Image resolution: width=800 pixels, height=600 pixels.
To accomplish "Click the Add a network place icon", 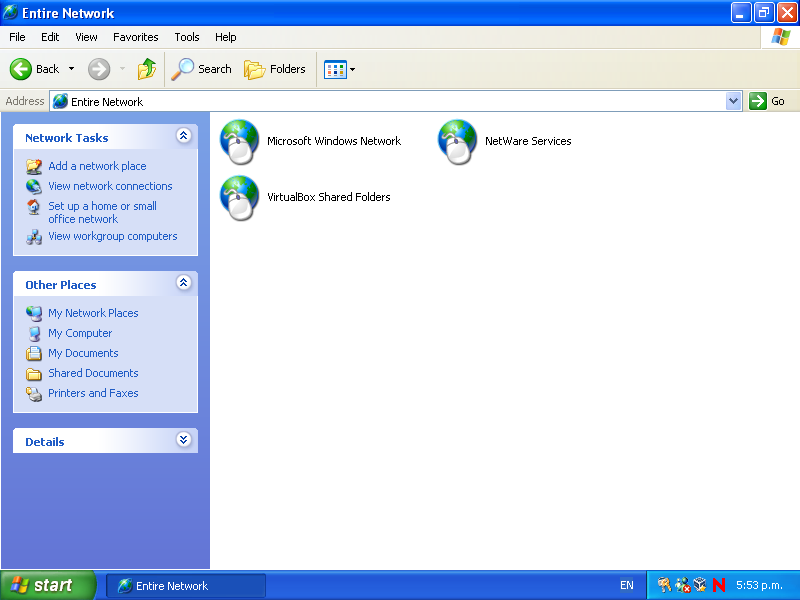I will 34,166.
